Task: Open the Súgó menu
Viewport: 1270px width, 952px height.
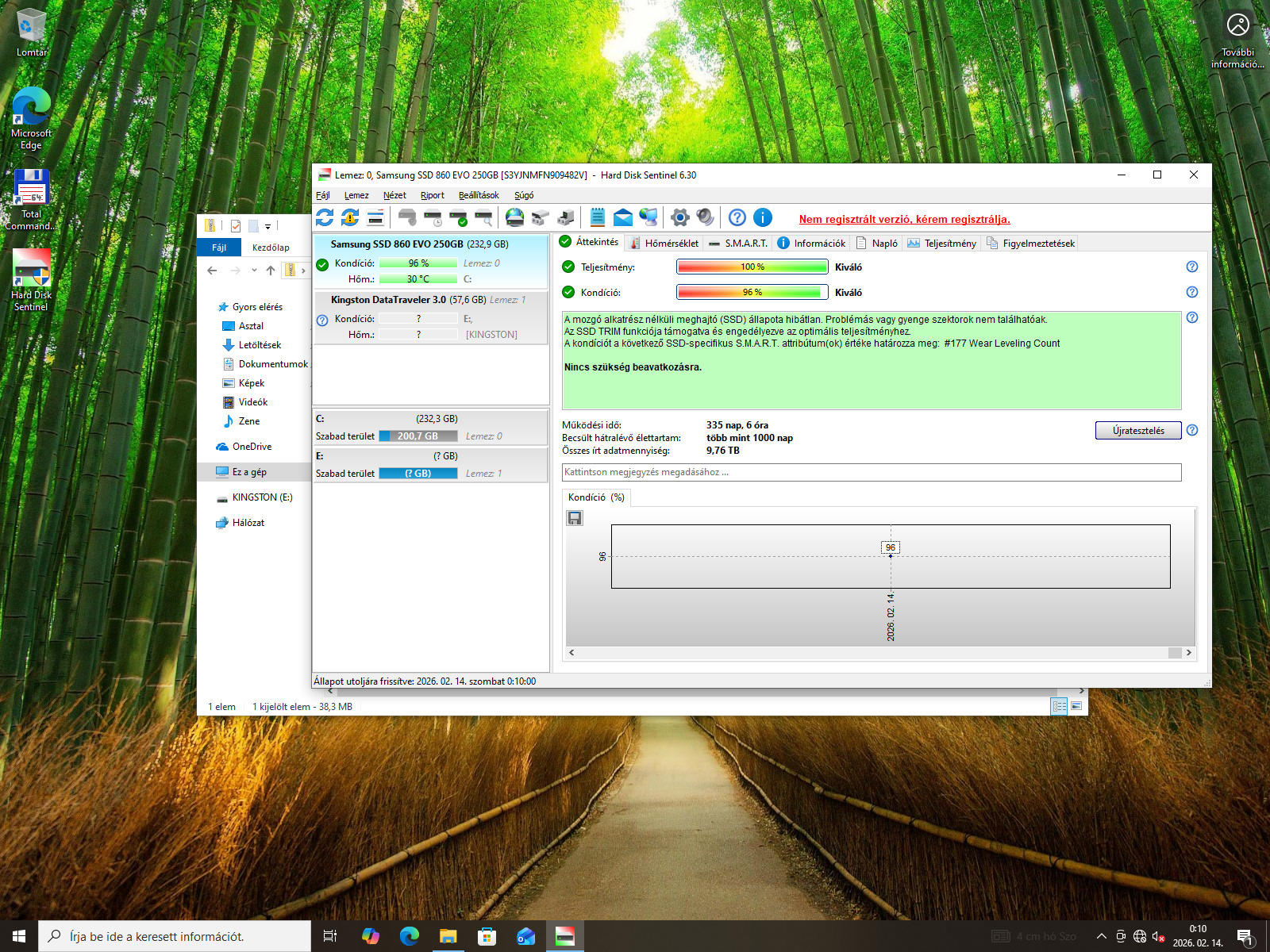Action: tap(524, 195)
